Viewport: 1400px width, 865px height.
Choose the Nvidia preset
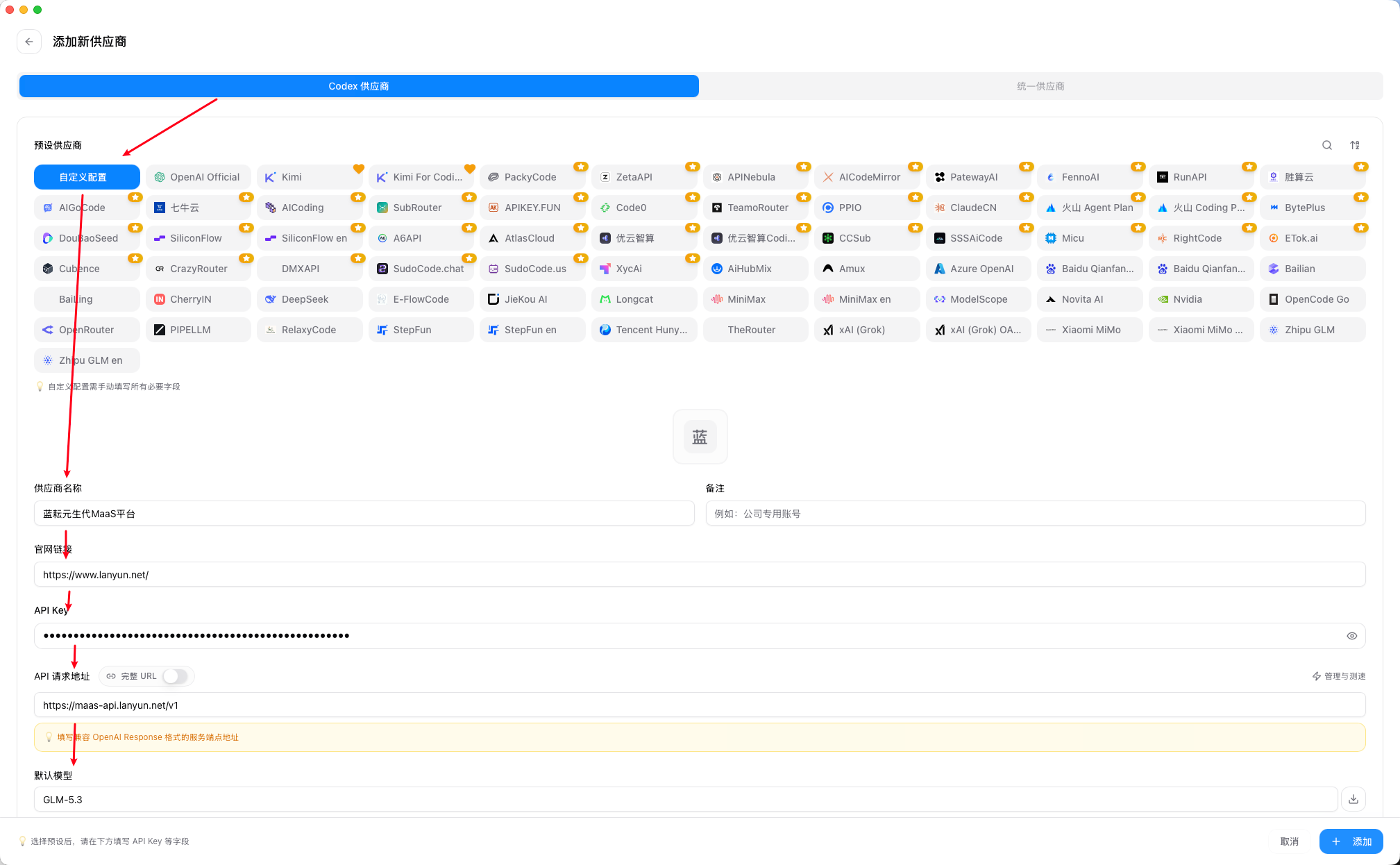point(1201,299)
